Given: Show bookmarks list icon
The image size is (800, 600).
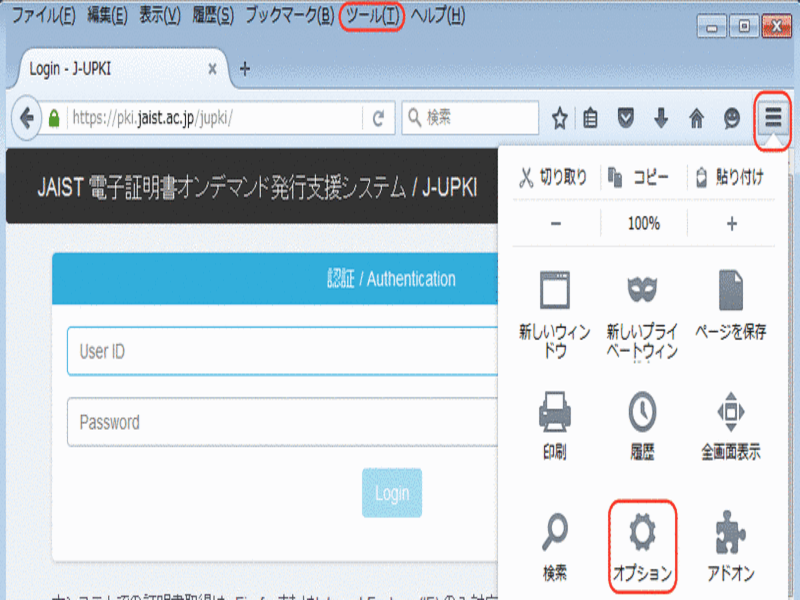Looking at the screenshot, I should (x=590, y=118).
